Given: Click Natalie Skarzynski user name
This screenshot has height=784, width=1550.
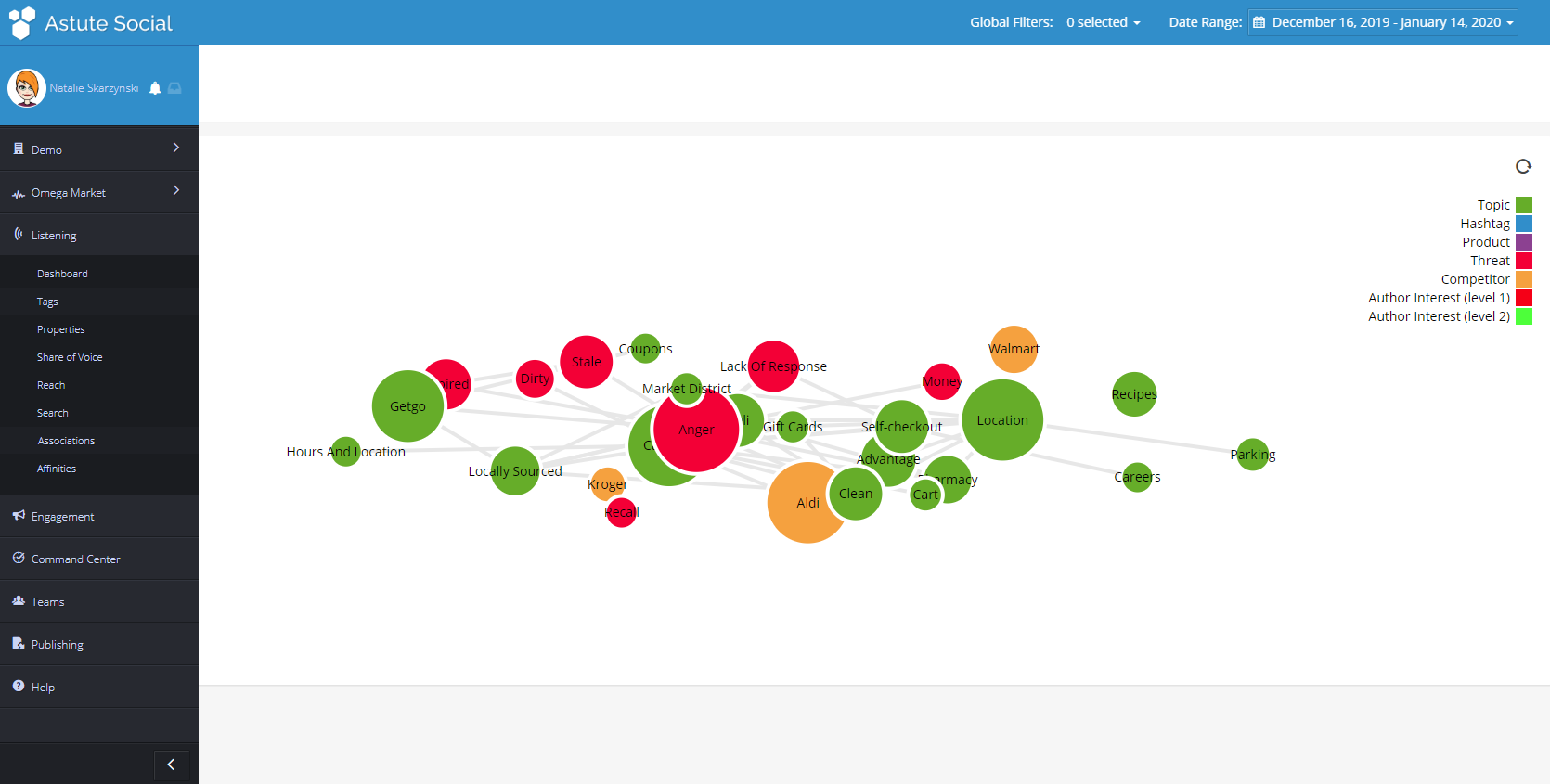Looking at the screenshot, I should [x=94, y=88].
